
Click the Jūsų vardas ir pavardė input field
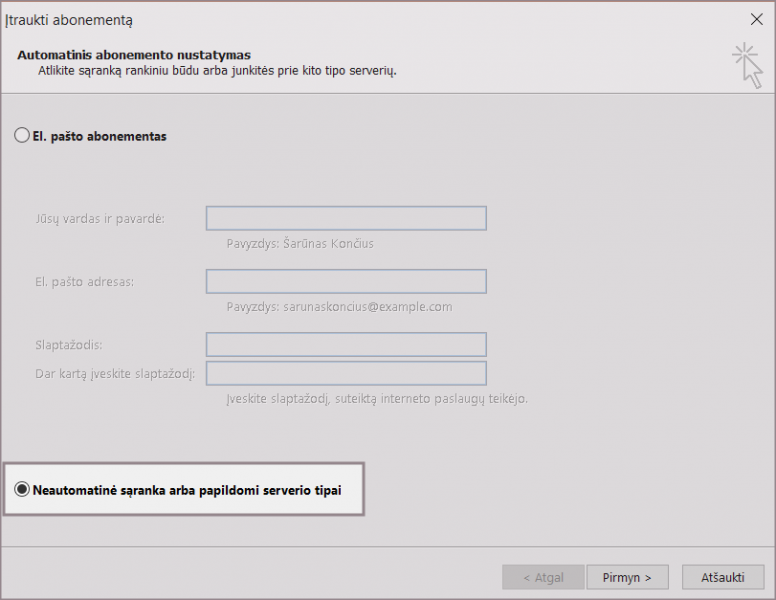point(346,219)
